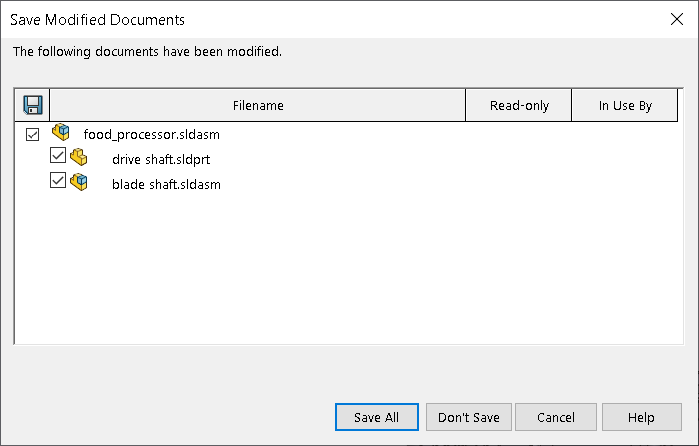Click the In Use By column header
The height and width of the screenshot is (446, 699).
(x=625, y=105)
